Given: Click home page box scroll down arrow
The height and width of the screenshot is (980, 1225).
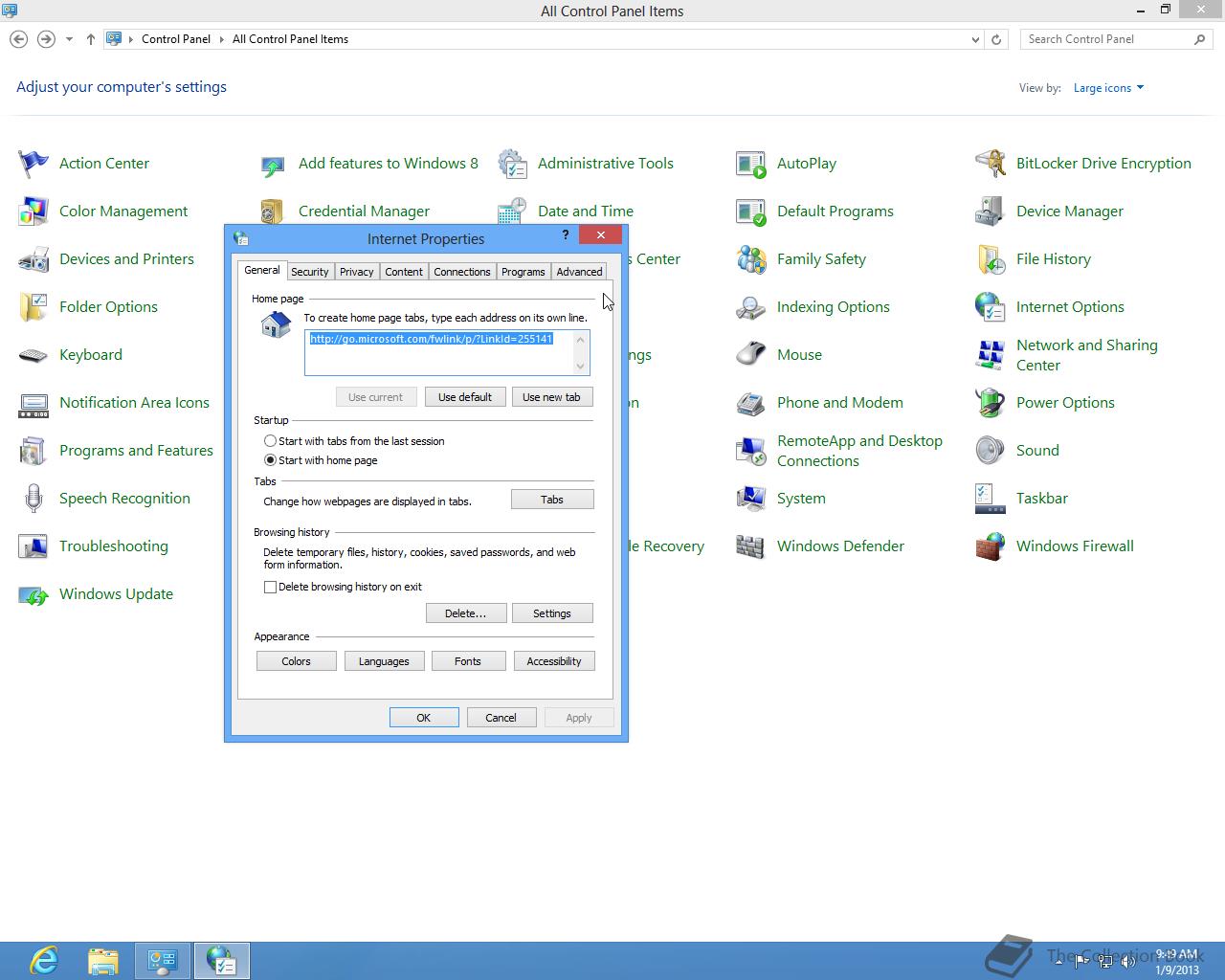Looking at the screenshot, I should [x=580, y=366].
